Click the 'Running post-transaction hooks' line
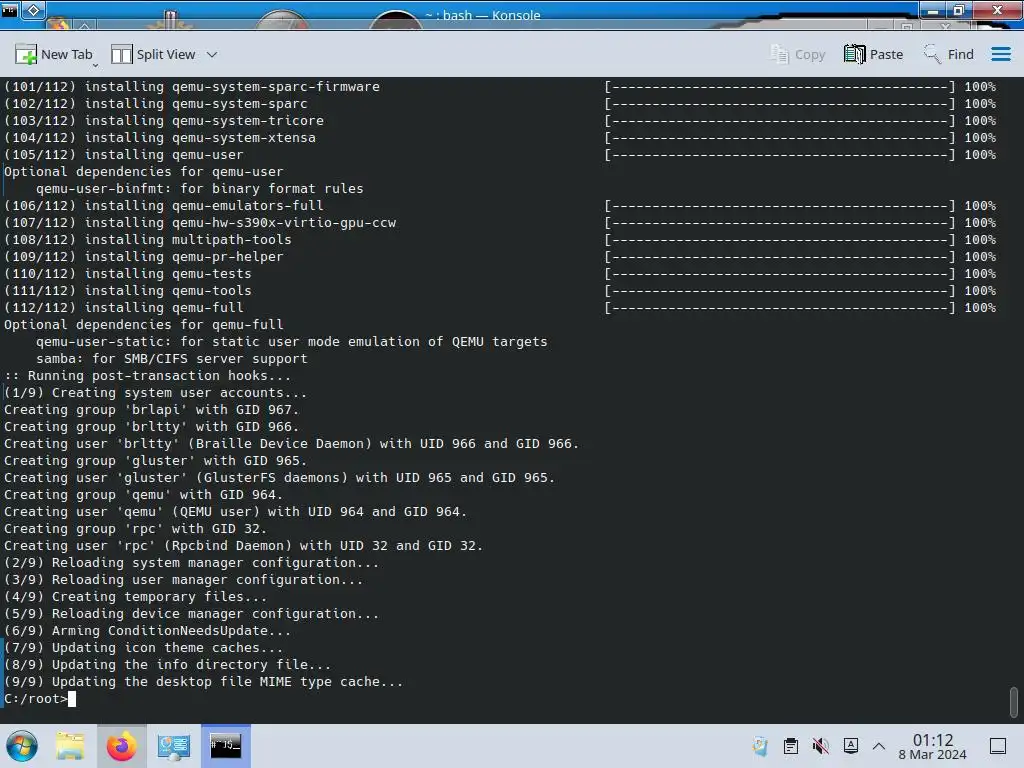This screenshot has width=1024, height=768. (148, 376)
